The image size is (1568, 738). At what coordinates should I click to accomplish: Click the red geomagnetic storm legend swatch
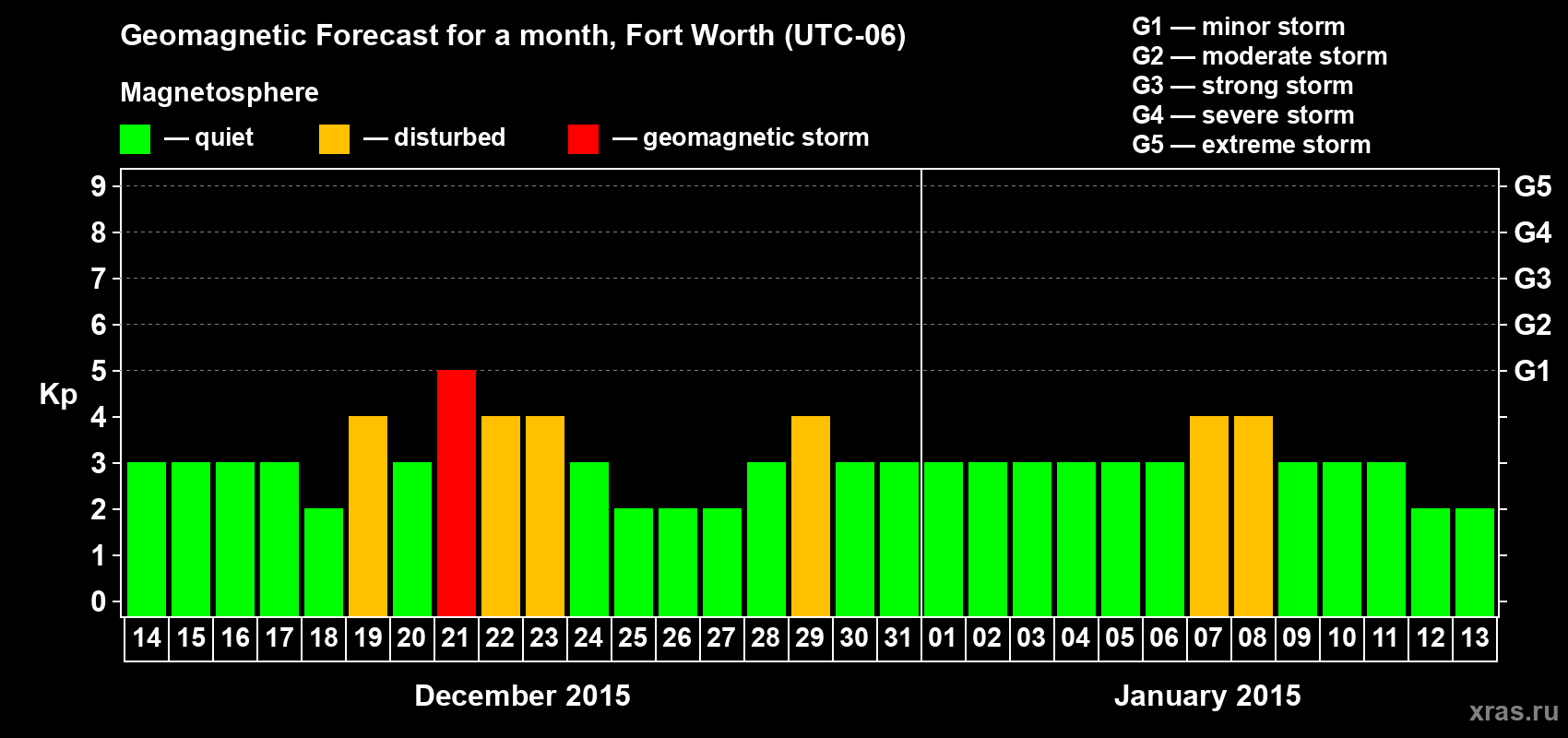click(x=583, y=139)
